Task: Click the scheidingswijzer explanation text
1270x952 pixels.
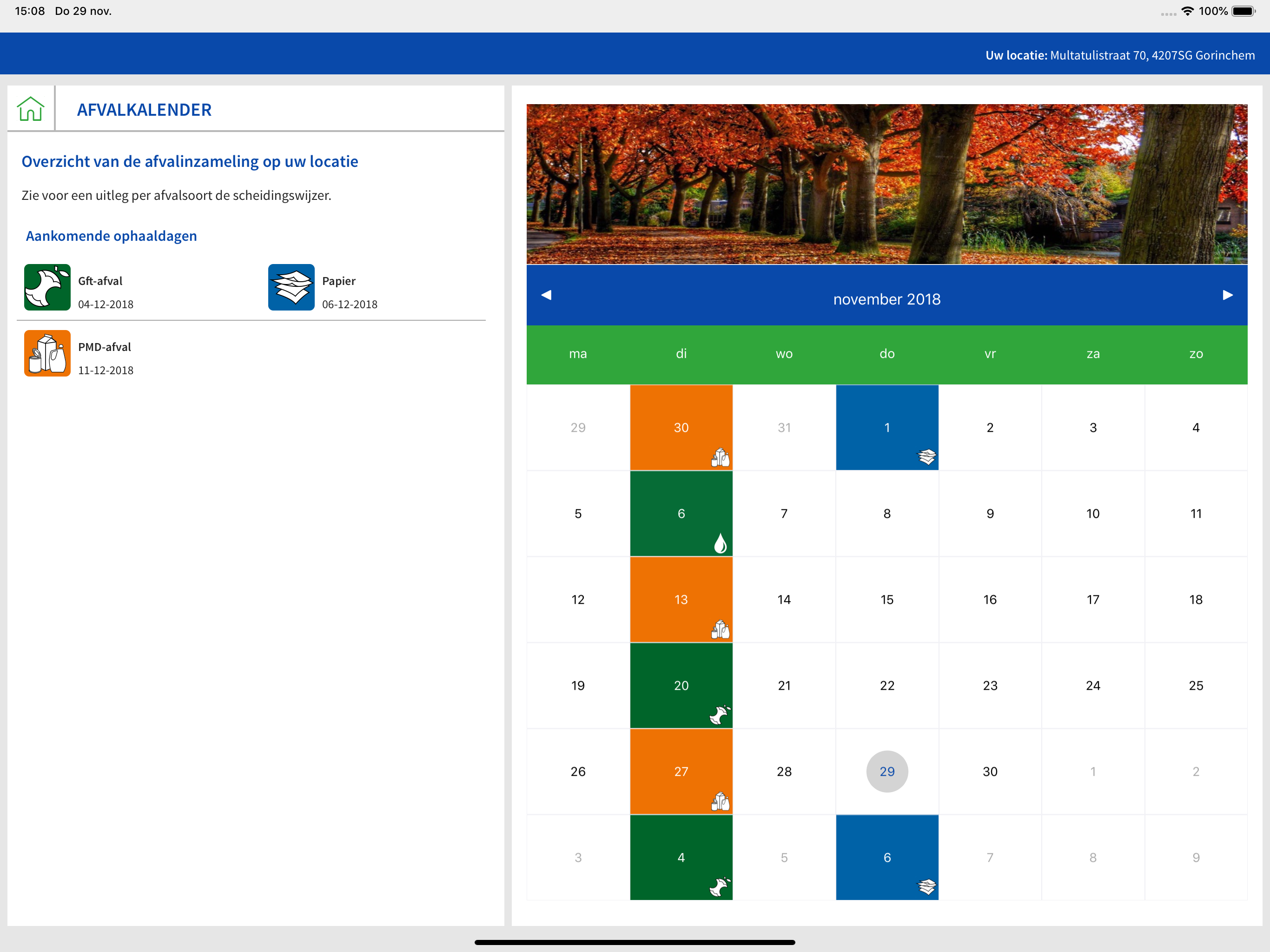Action: [176, 195]
